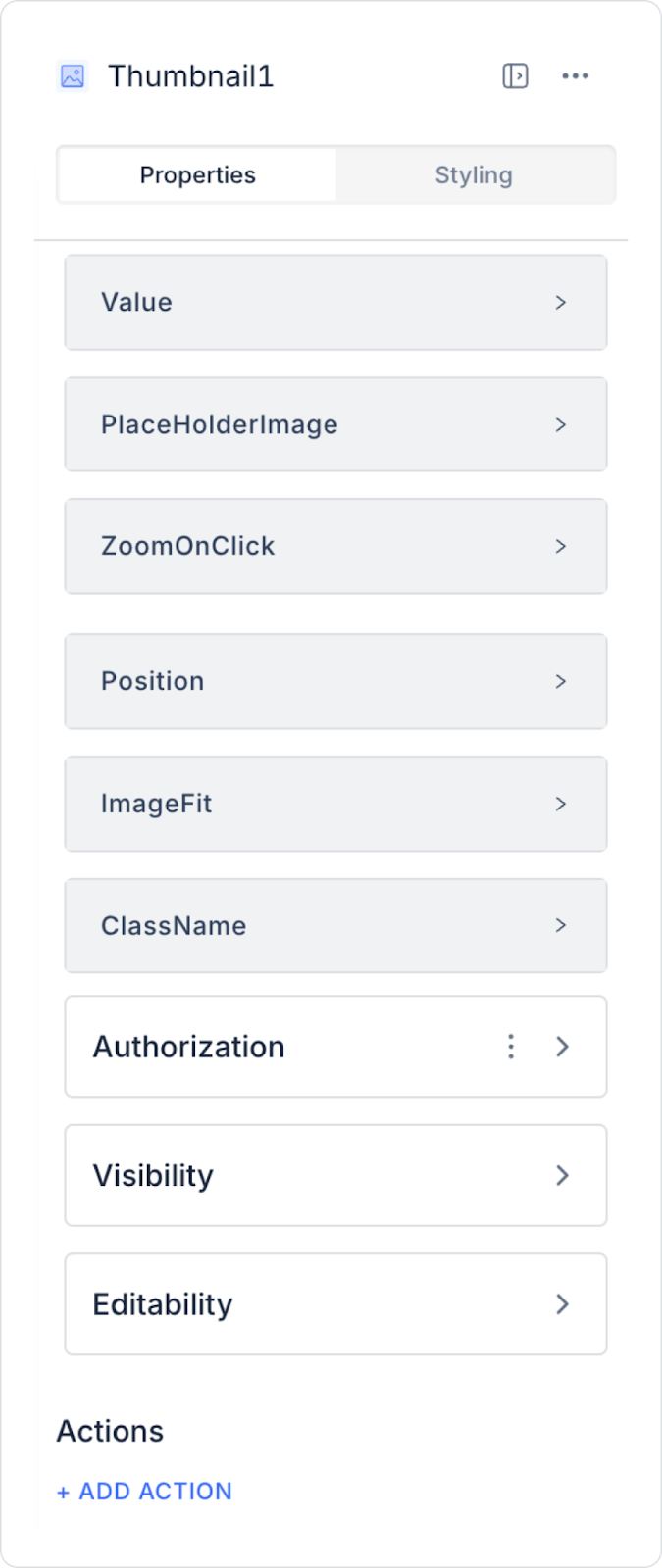The height and width of the screenshot is (1568, 662).
Task: Open the ImageFit property
Action: (334, 804)
